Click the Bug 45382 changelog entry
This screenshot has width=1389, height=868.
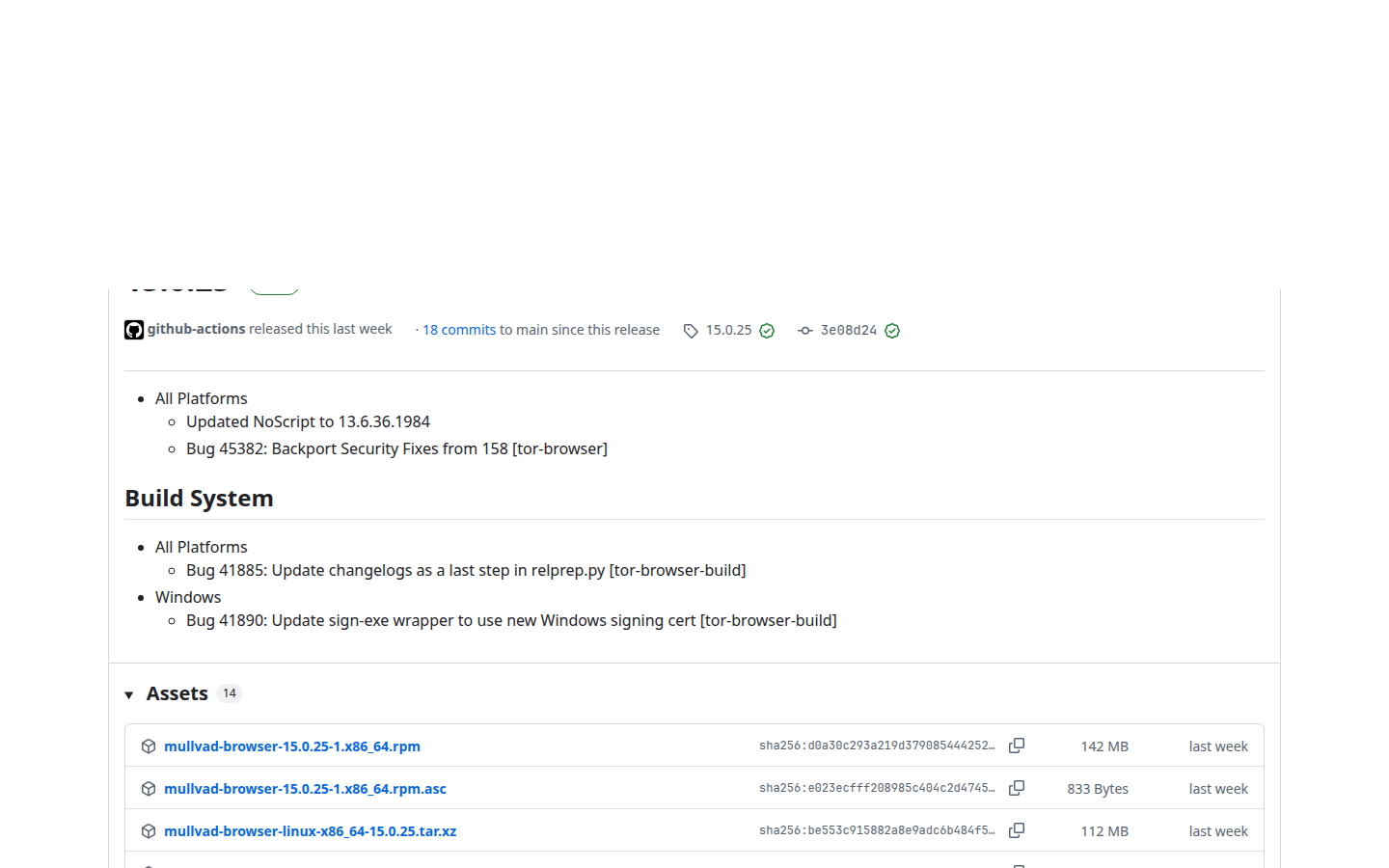click(396, 448)
